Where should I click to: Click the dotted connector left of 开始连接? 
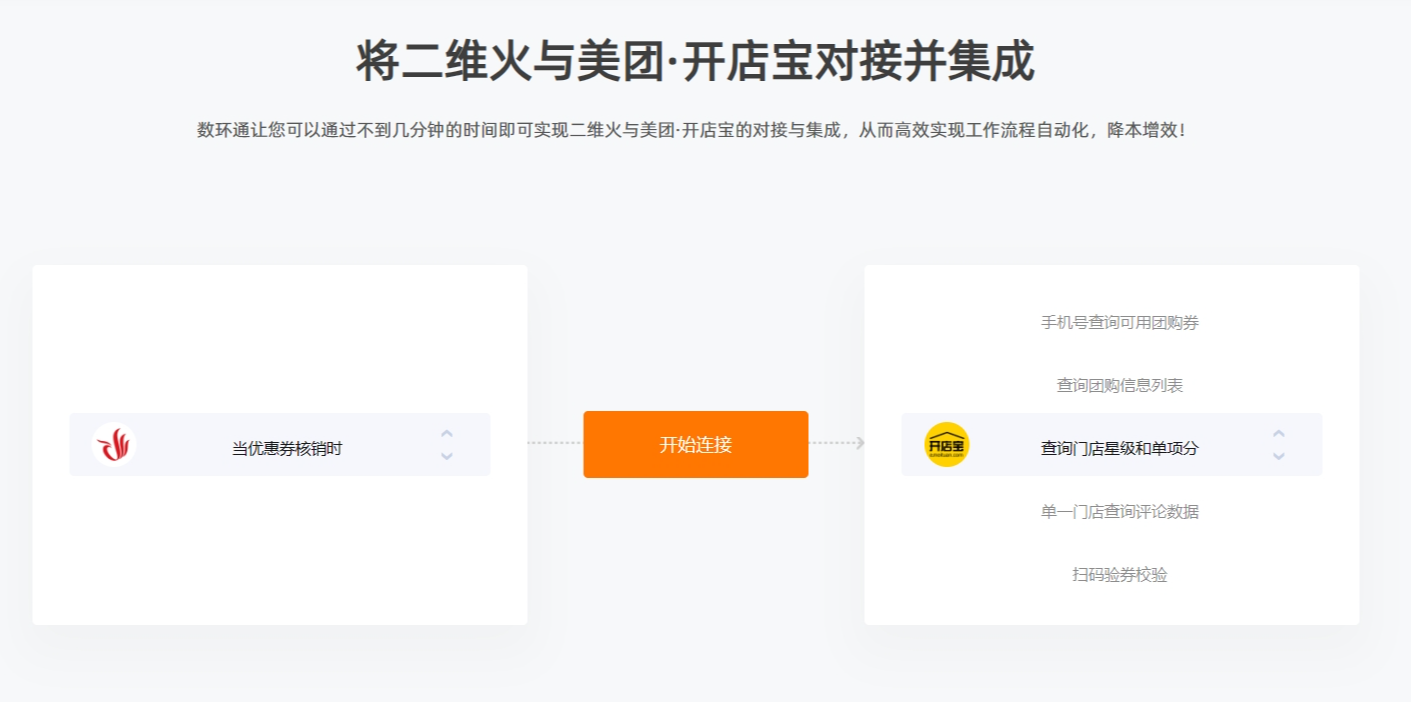[555, 443]
